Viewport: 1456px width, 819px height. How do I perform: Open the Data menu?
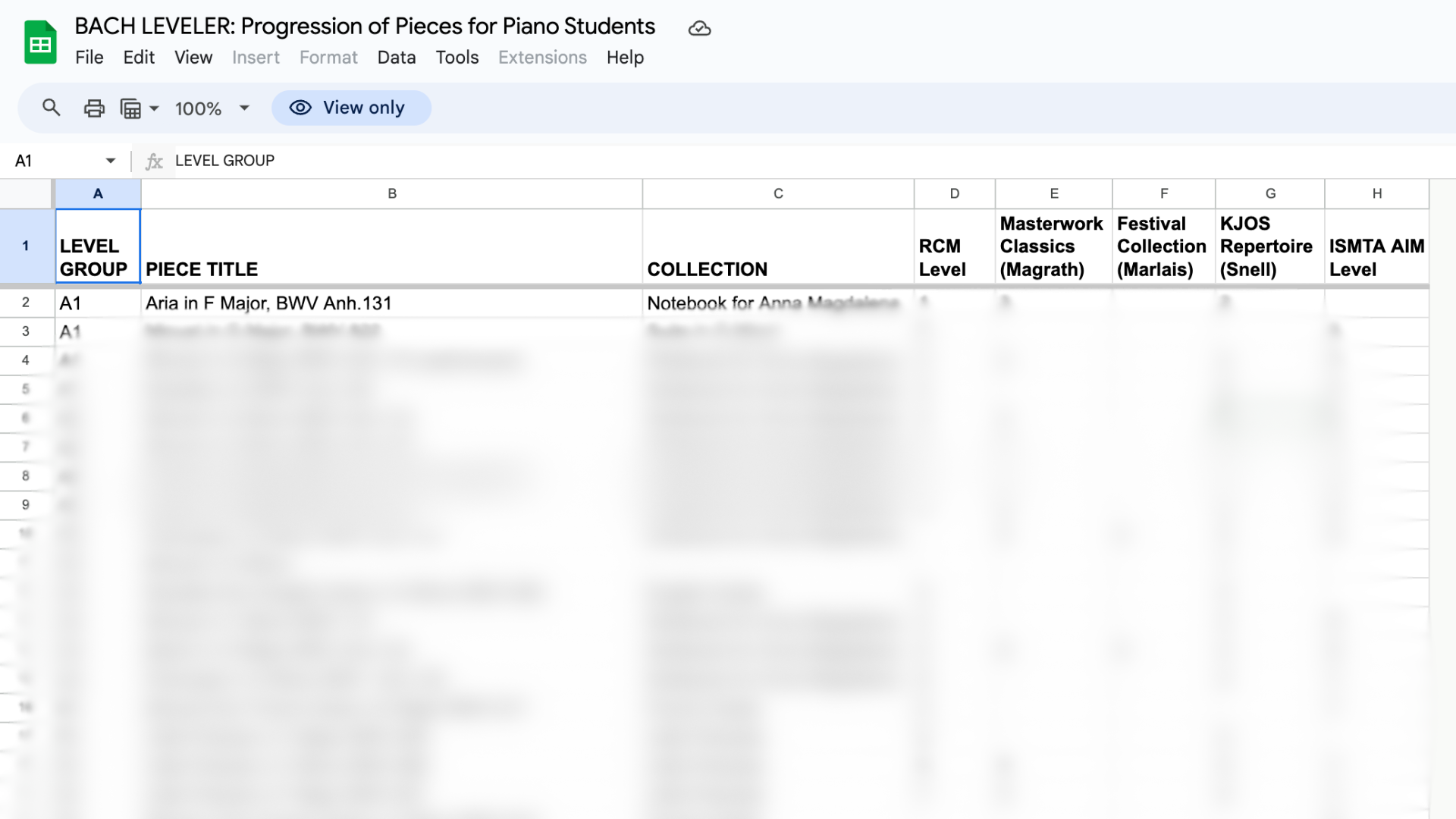(x=396, y=58)
